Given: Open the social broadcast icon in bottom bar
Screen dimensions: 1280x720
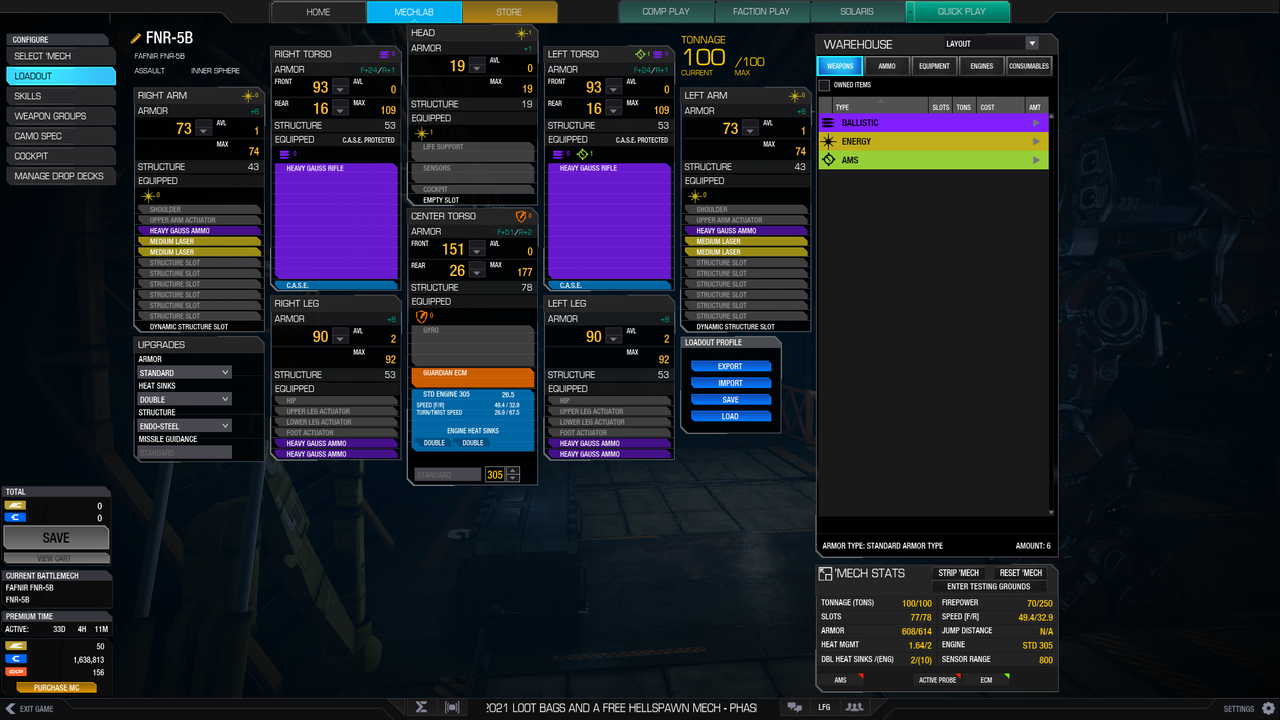Looking at the screenshot, I should point(452,707).
